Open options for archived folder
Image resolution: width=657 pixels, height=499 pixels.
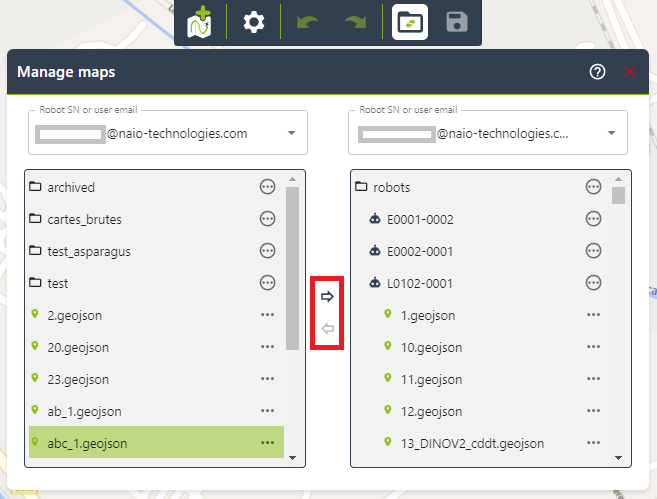click(x=267, y=187)
